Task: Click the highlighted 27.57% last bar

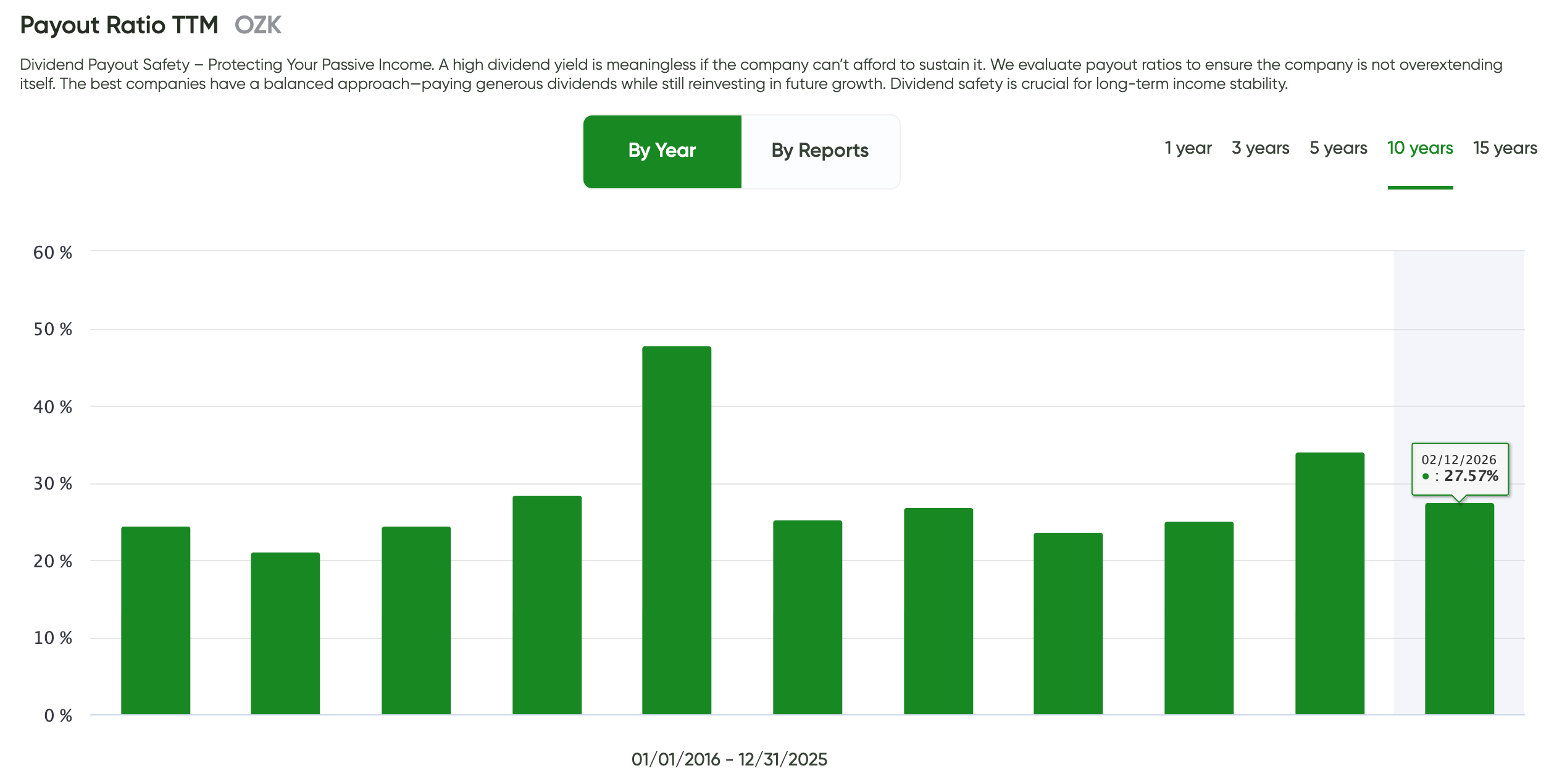Action: (x=1459, y=609)
